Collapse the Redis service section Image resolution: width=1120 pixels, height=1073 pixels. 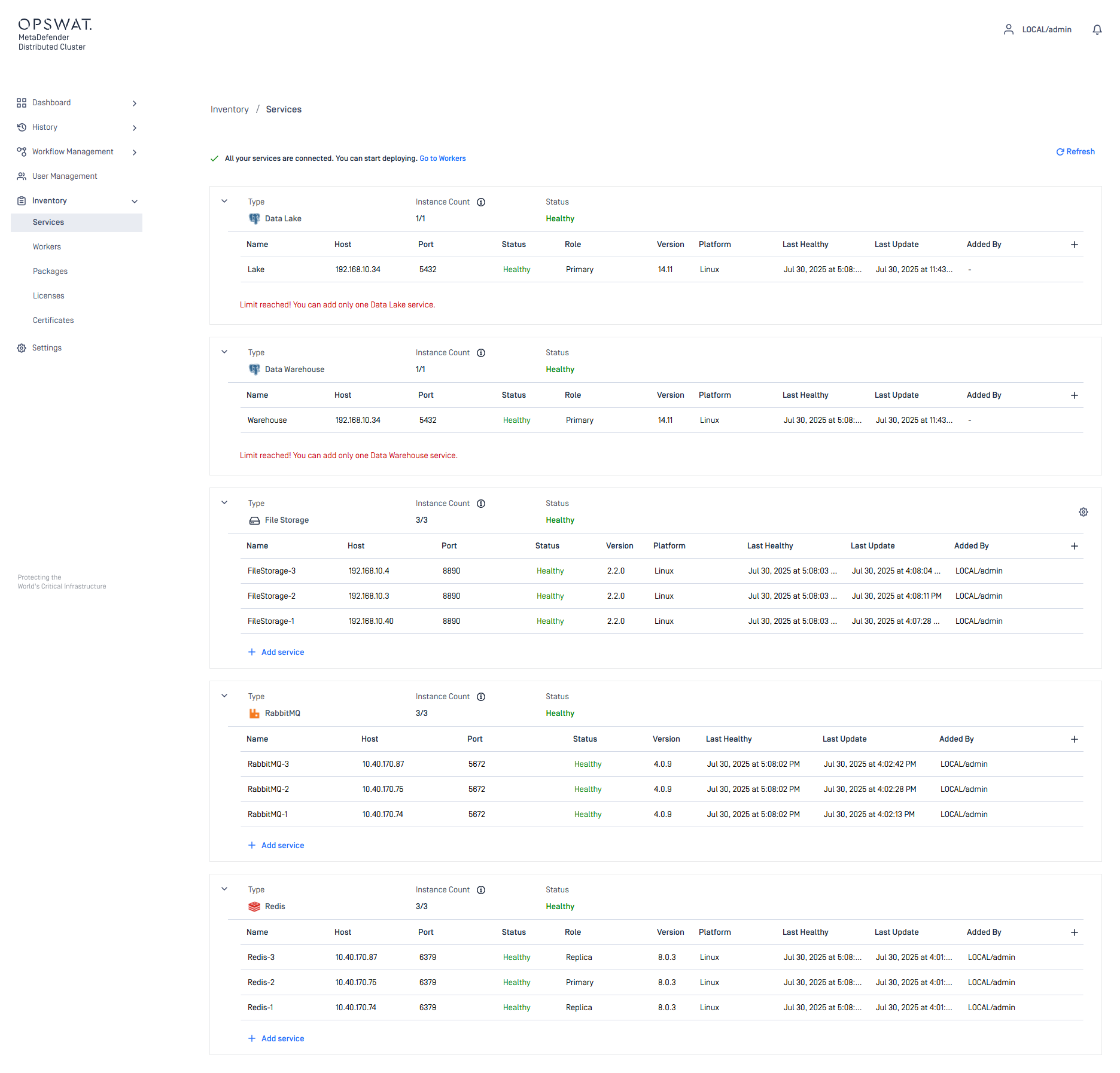click(x=224, y=889)
